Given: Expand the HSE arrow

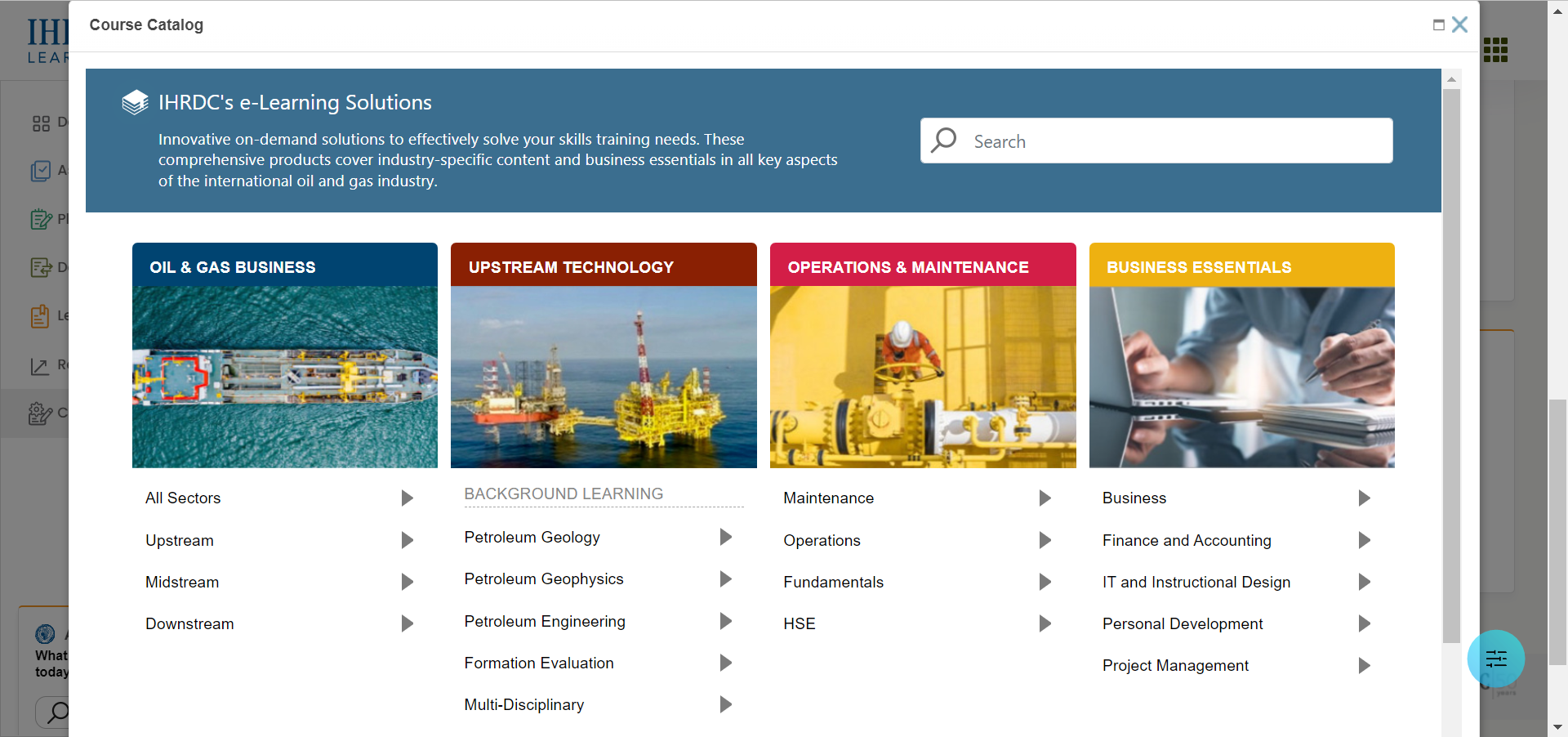Looking at the screenshot, I should 1045,623.
